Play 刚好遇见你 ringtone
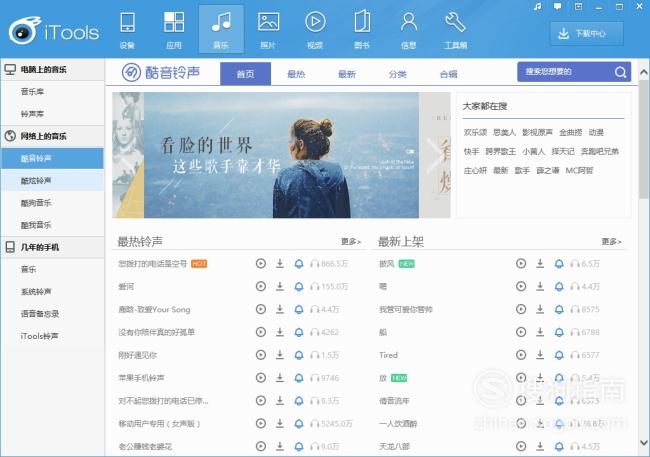This screenshot has width=650, height=457. coord(261,355)
